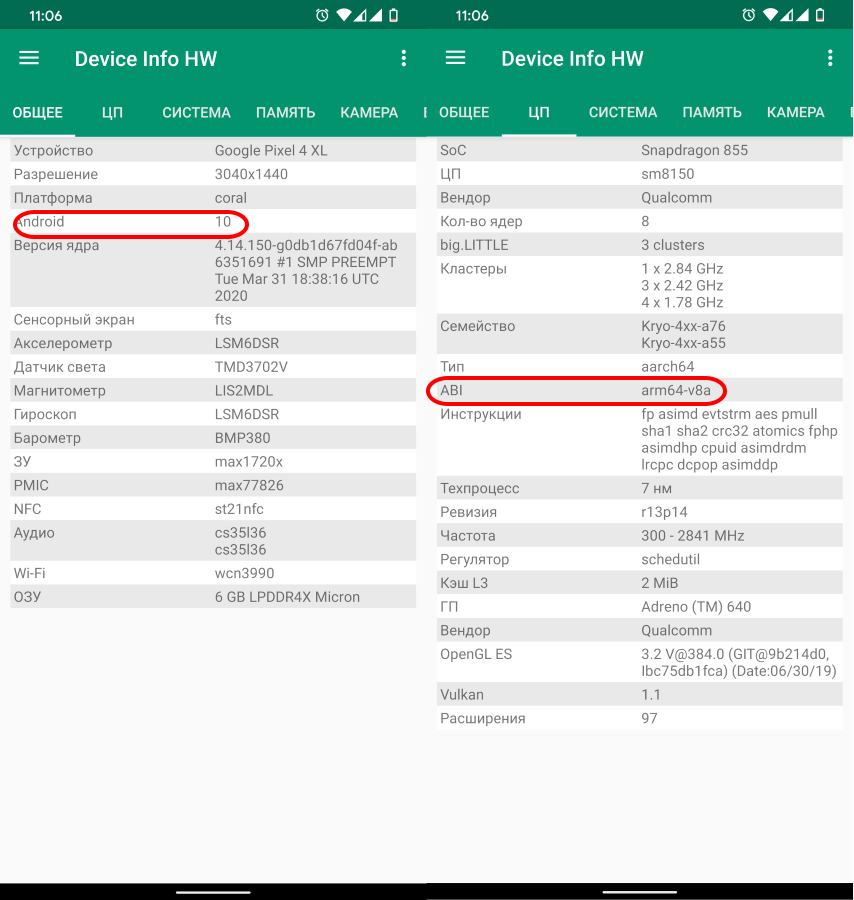Tap the 3040x1440 resolution value
The image size is (854, 900).
click(251, 174)
